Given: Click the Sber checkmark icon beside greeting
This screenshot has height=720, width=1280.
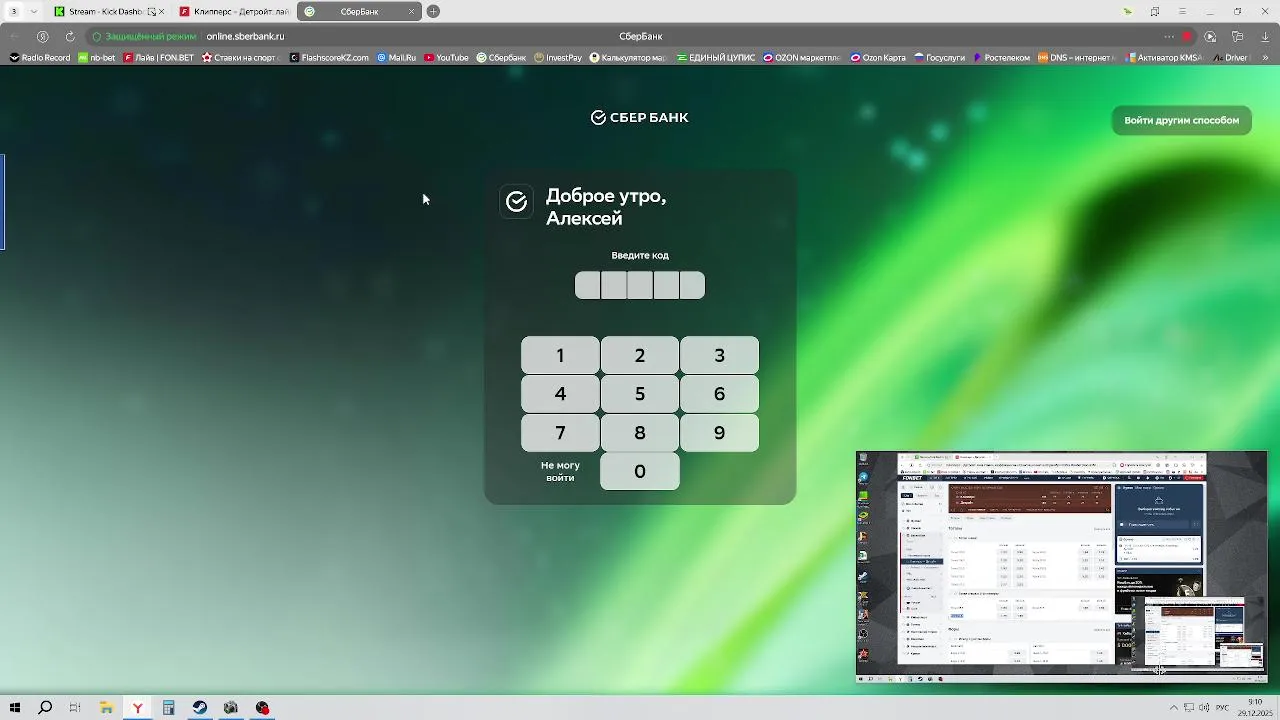Looking at the screenshot, I should click(516, 202).
